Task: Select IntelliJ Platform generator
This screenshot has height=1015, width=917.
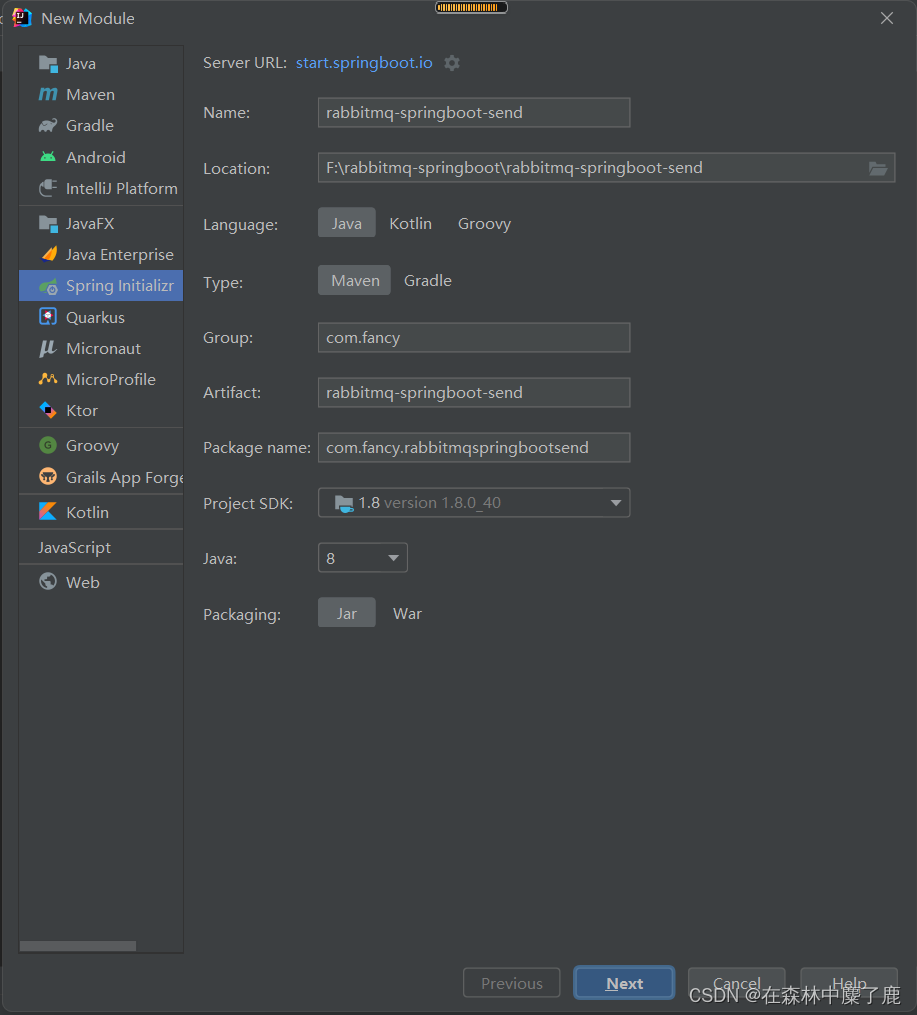Action: (101, 188)
